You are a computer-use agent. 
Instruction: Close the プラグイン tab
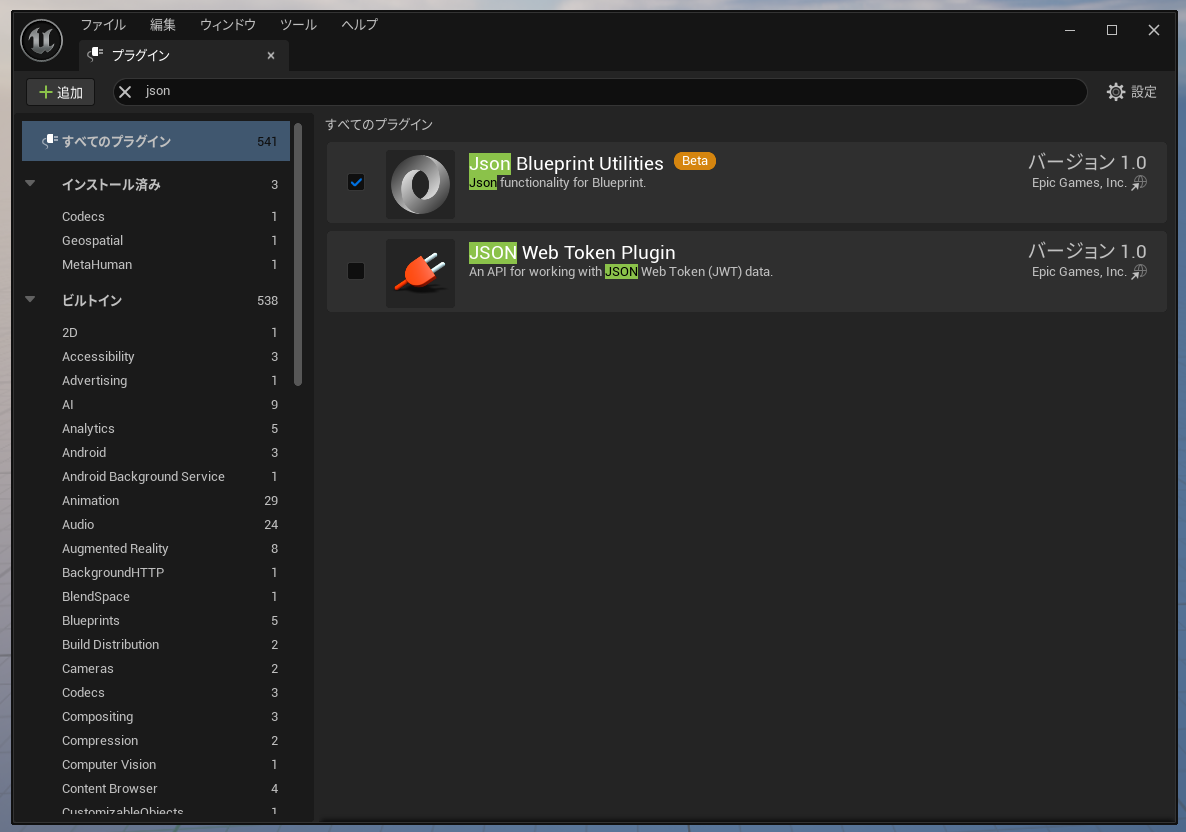[270, 56]
